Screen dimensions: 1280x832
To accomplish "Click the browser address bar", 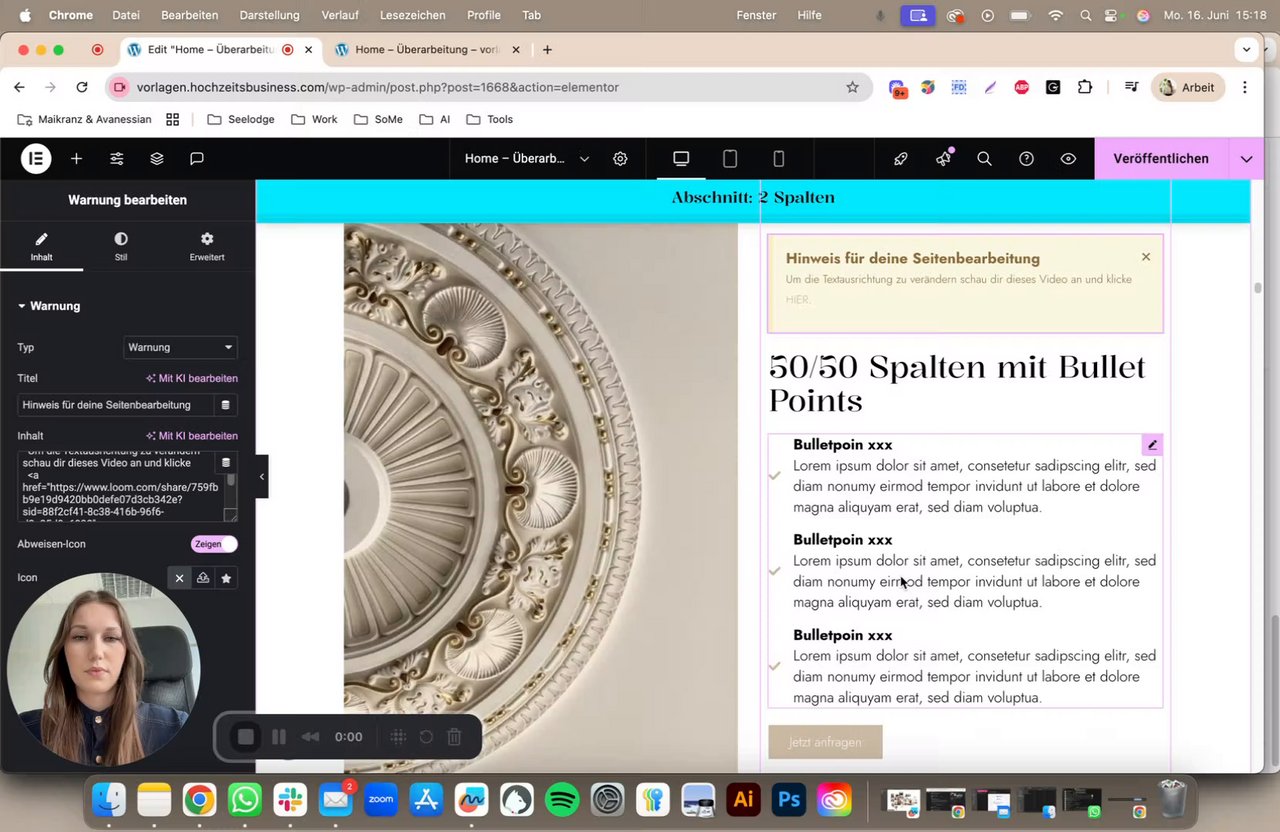I will pos(487,87).
